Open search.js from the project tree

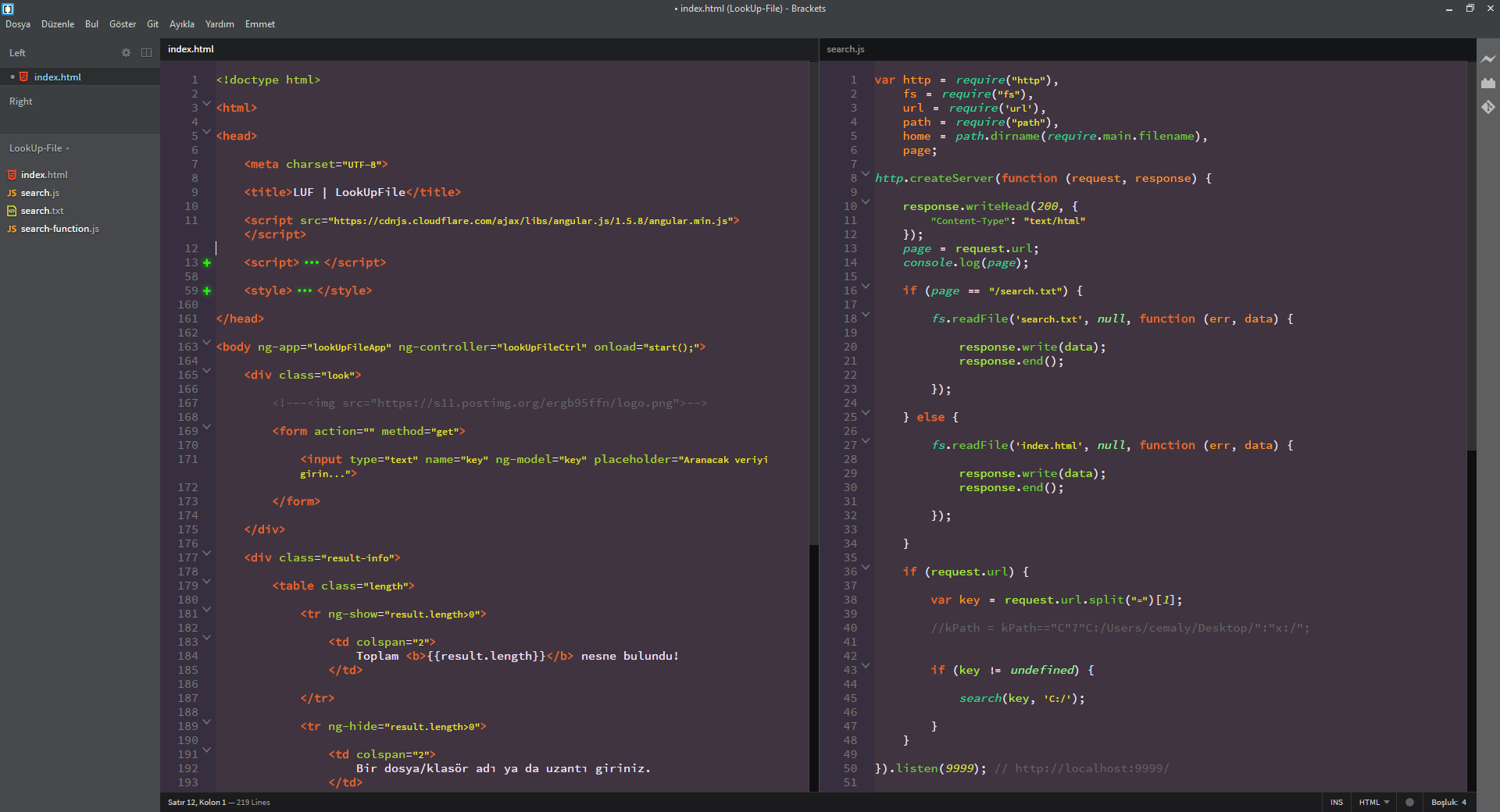40,193
